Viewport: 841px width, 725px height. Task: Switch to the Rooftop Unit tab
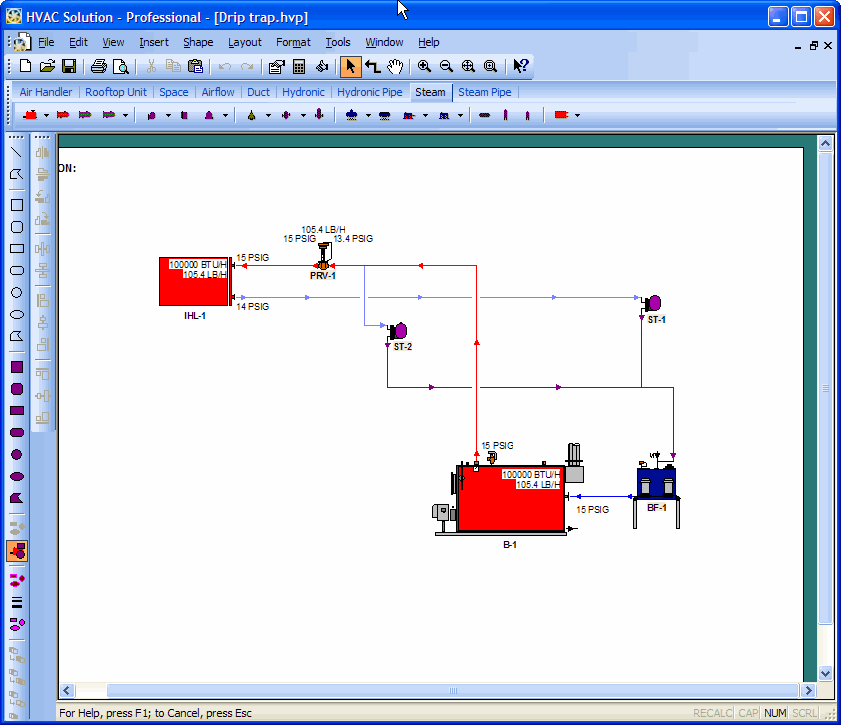click(115, 92)
